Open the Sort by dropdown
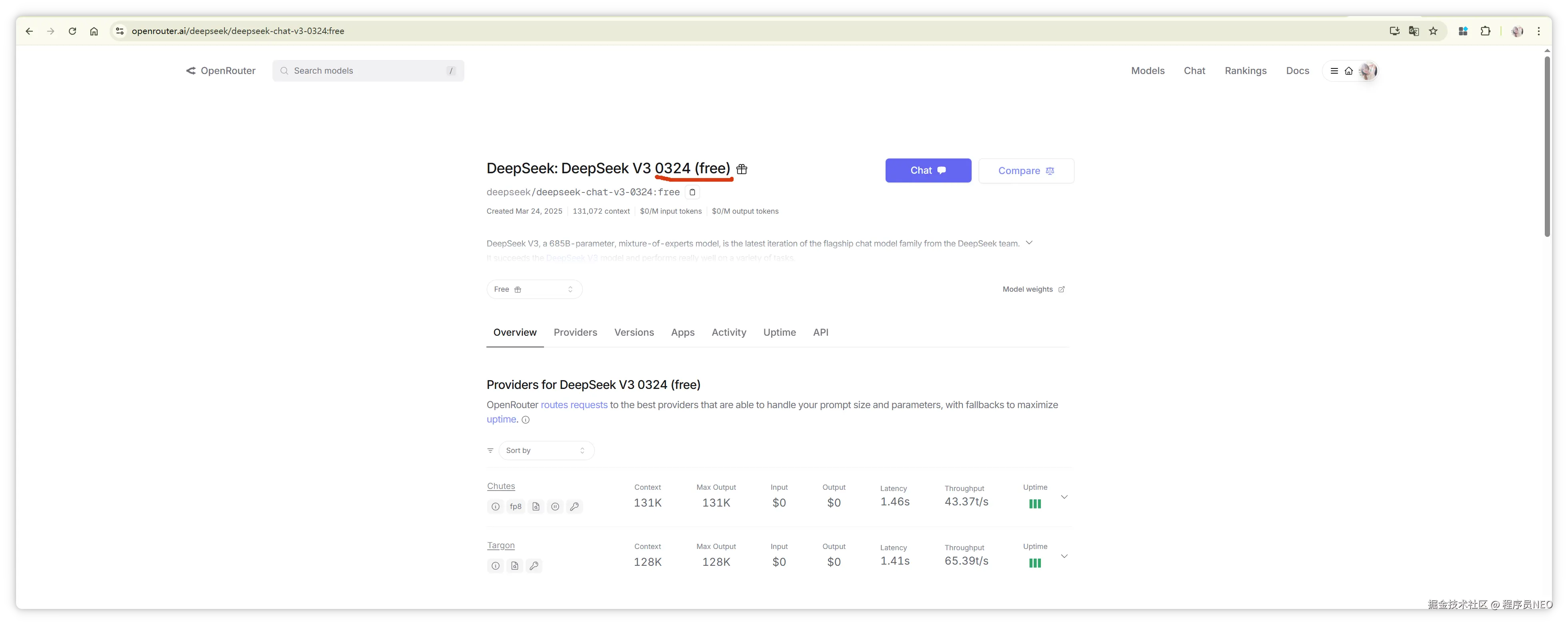The height and width of the screenshot is (625, 1568). tap(546, 451)
